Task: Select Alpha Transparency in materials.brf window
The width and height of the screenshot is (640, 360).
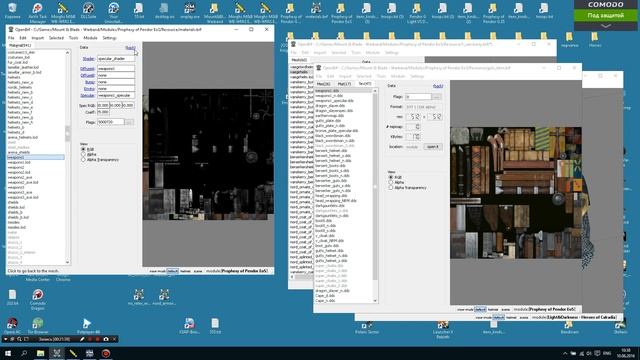Action: click(x=83, y=160)
